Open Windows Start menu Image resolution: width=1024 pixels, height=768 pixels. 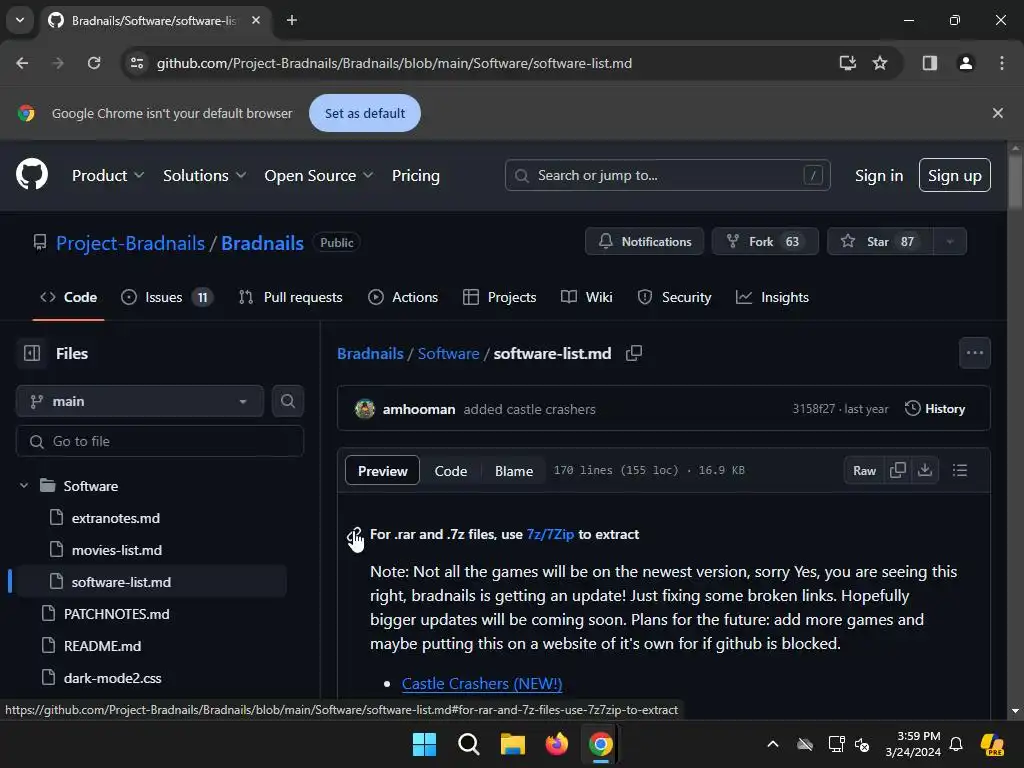pyautogui.click(x=424, y=744)
